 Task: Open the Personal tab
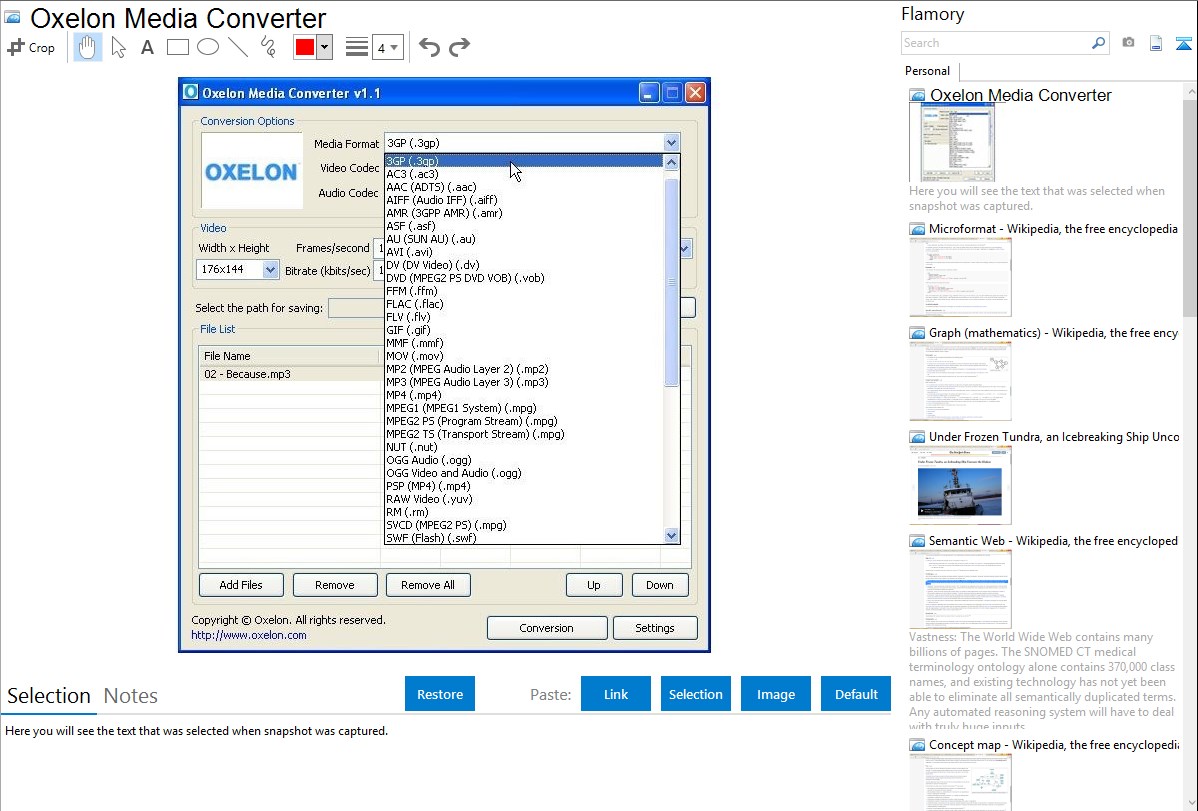coord(927,71)
